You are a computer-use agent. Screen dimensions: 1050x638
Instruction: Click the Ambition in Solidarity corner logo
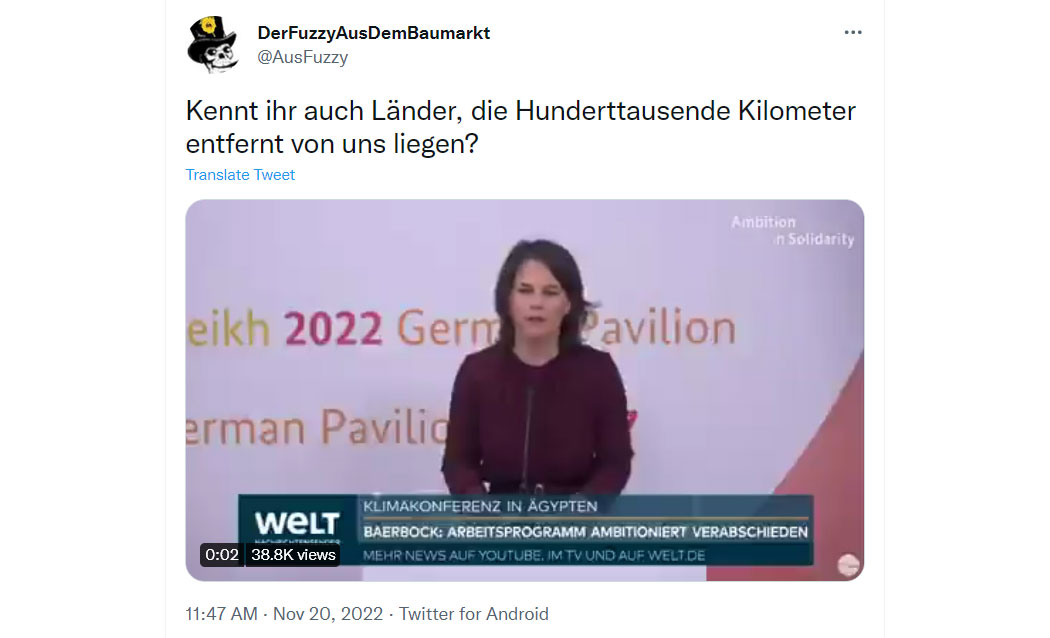click(792, 230)
